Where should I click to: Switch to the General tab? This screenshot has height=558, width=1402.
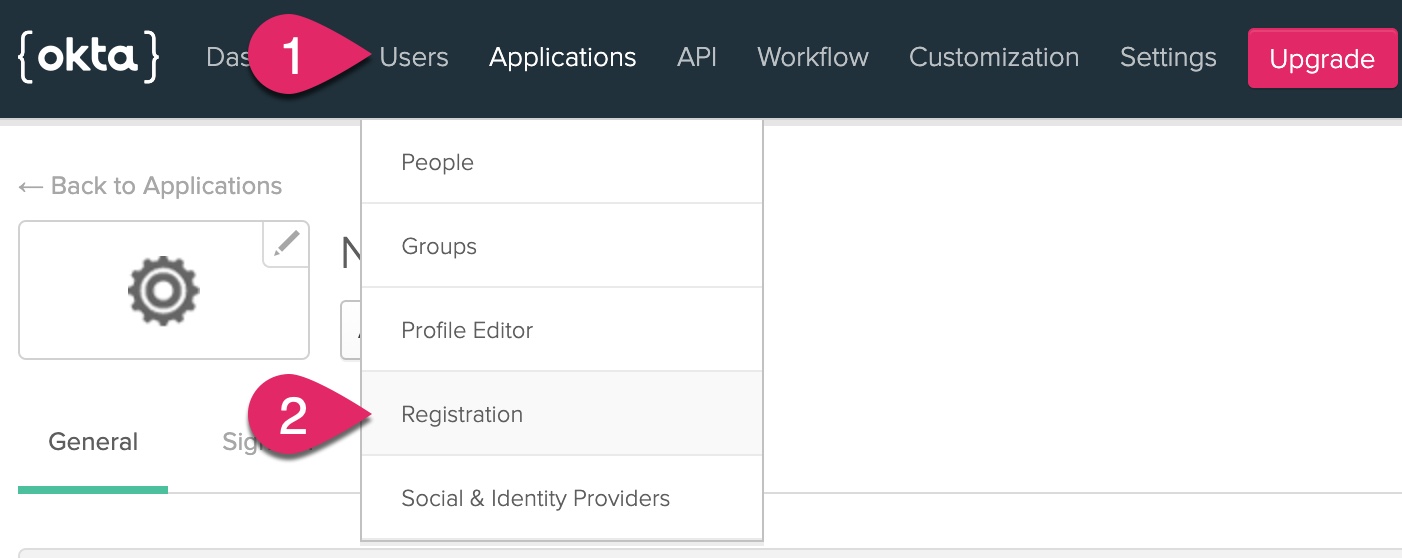93,442
